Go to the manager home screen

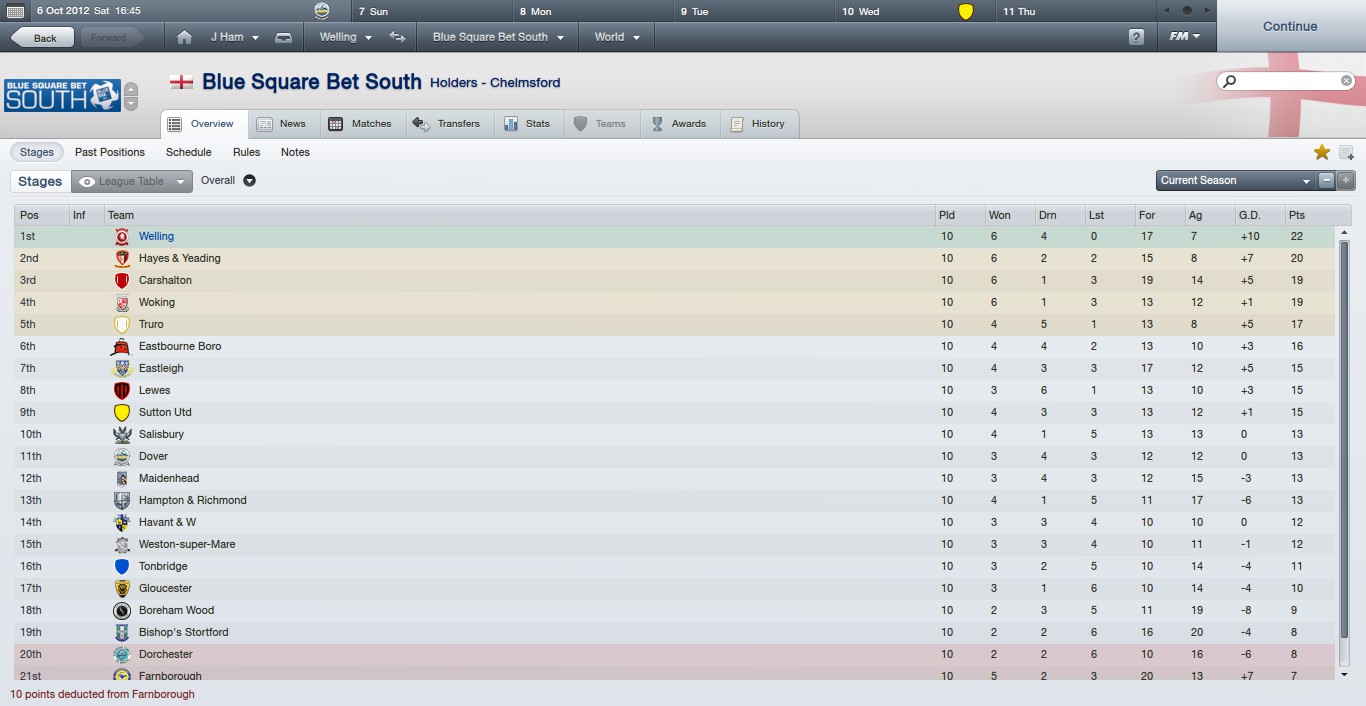(x=184, y=37)
